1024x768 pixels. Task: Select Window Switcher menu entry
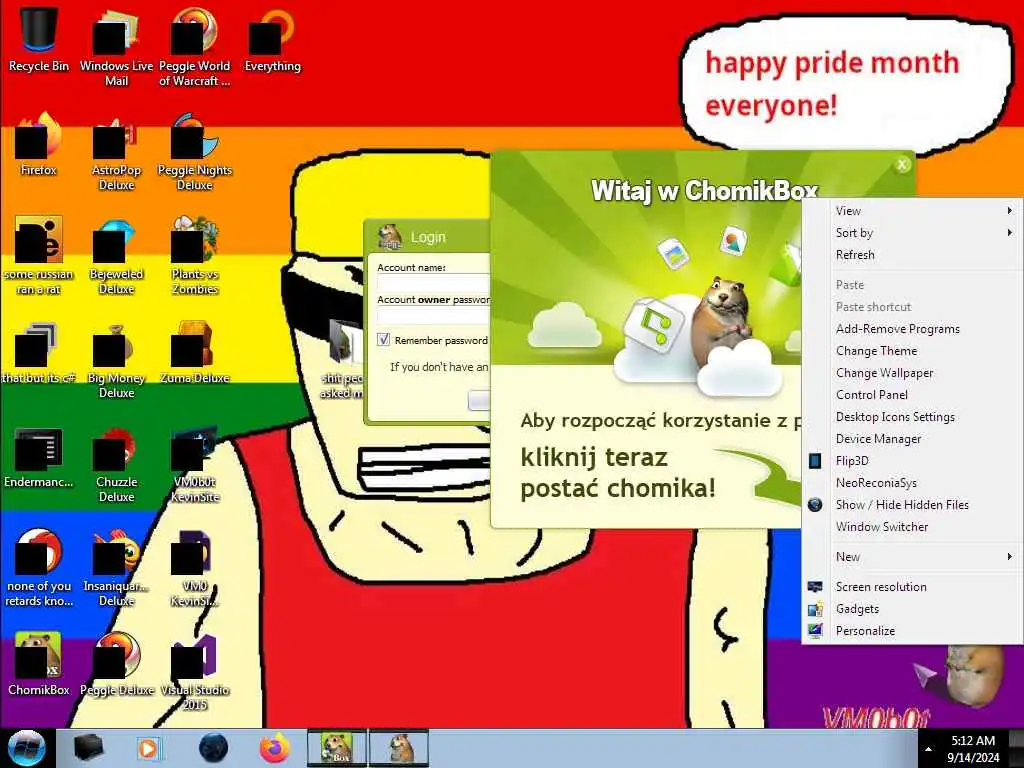tap(912, 526)
